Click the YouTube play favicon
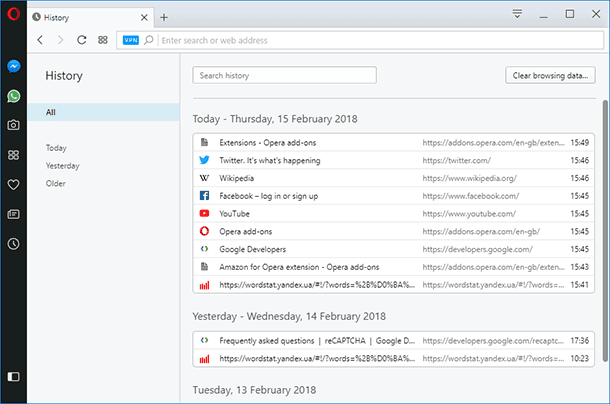The height and width of the screenshot is (404, 610). pos(204,213)
